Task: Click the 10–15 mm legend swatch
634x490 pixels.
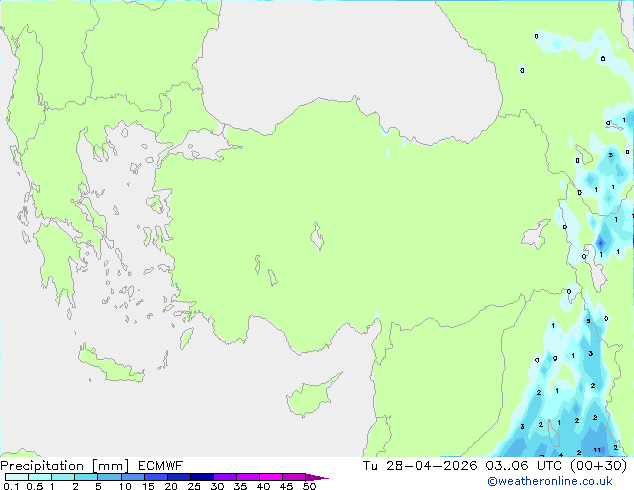Action: pos(132,477)
